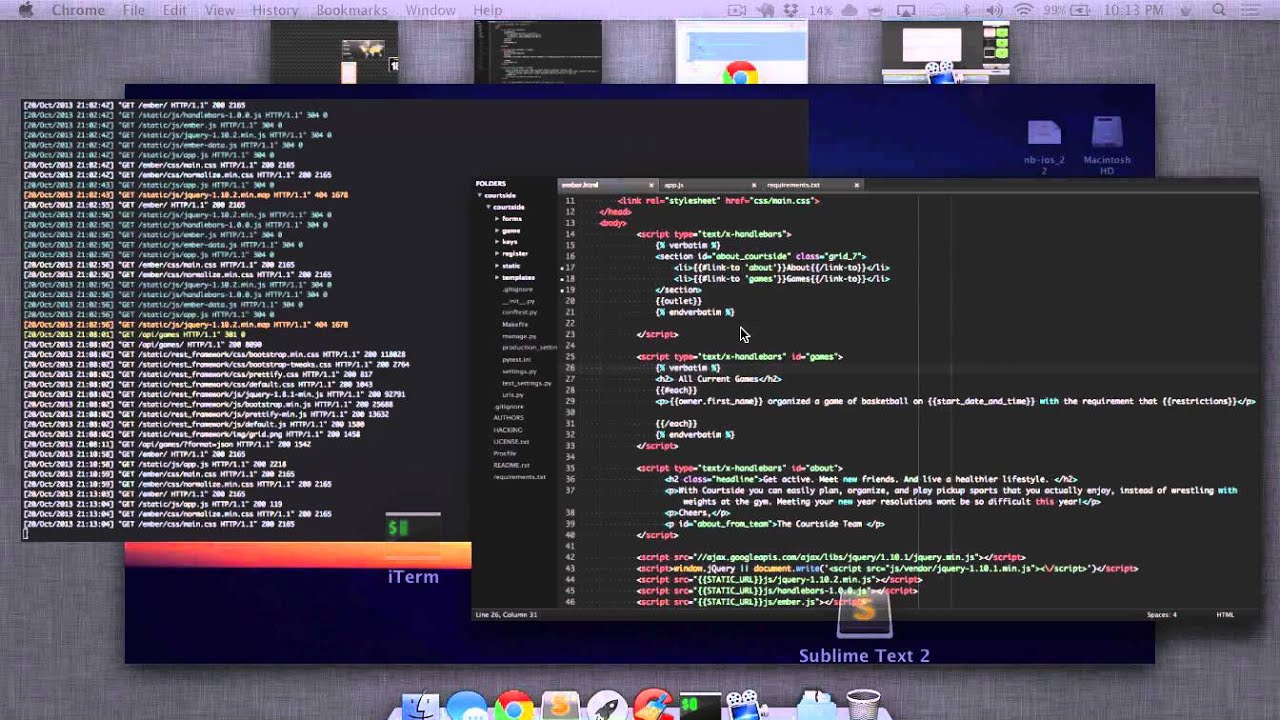This screenshot has width=1280, height=720.
Task: Open the Messages app in the Dock
Action: [x=467, y=707]
